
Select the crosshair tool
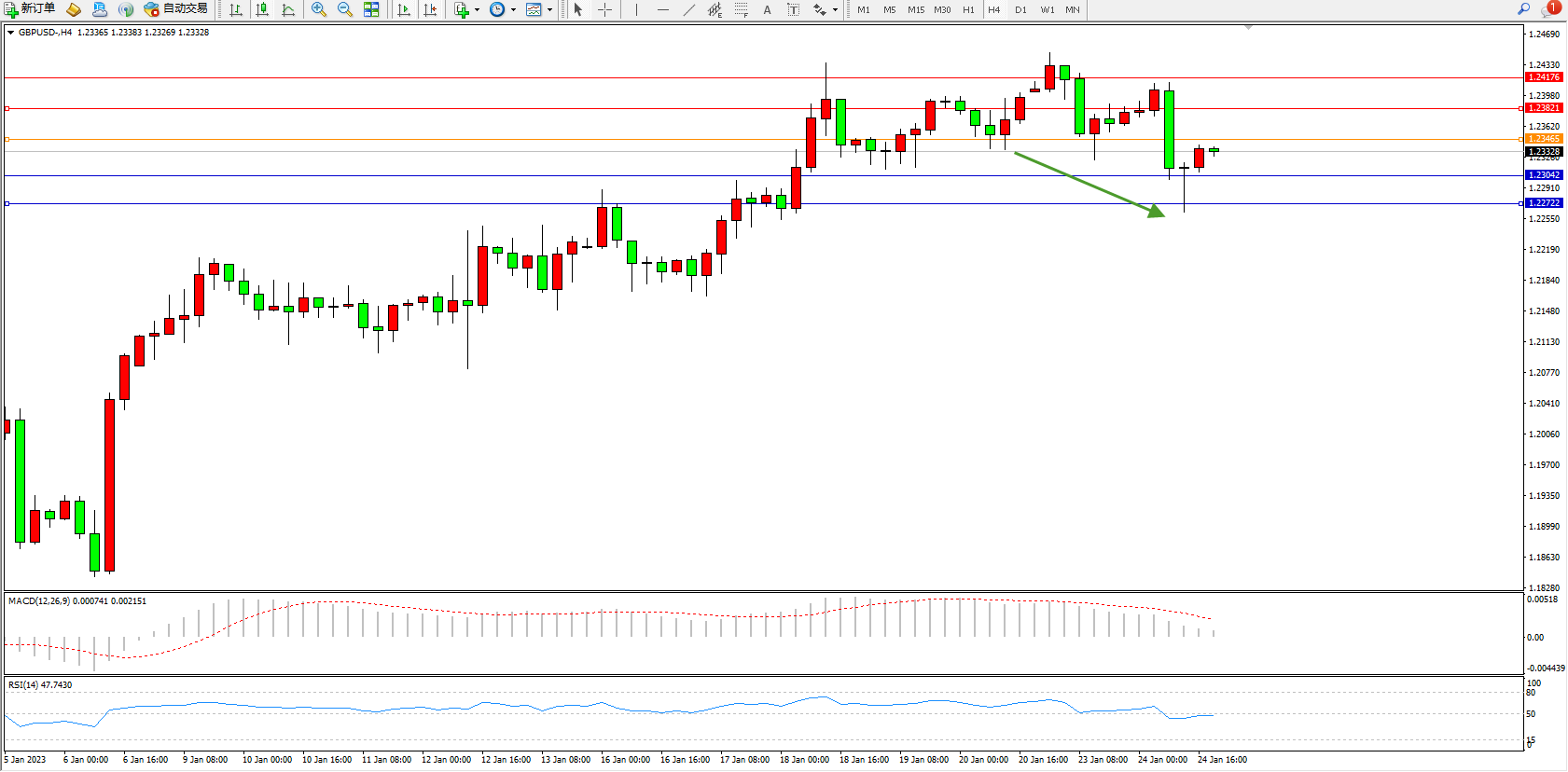(604, 9)
